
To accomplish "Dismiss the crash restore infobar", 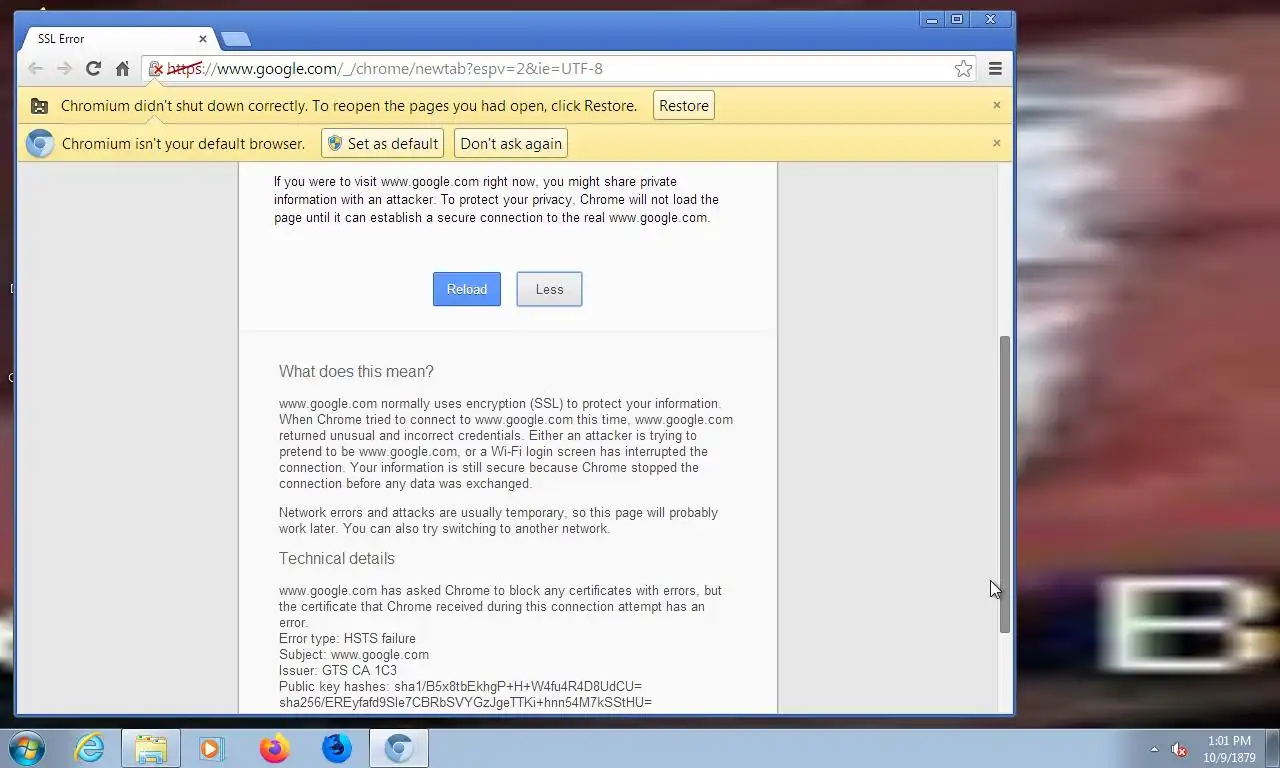I will pos(996,105).
